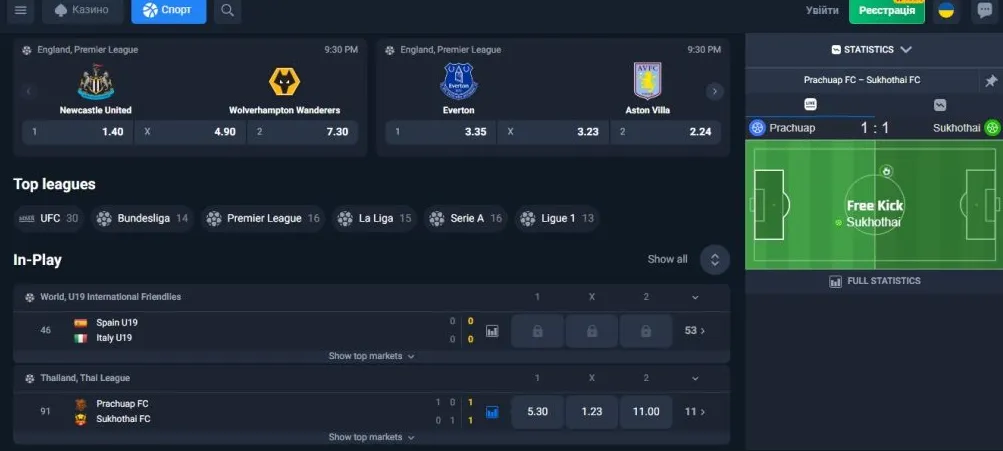
Task: Click the Italy flag icon
Action: 81,338
